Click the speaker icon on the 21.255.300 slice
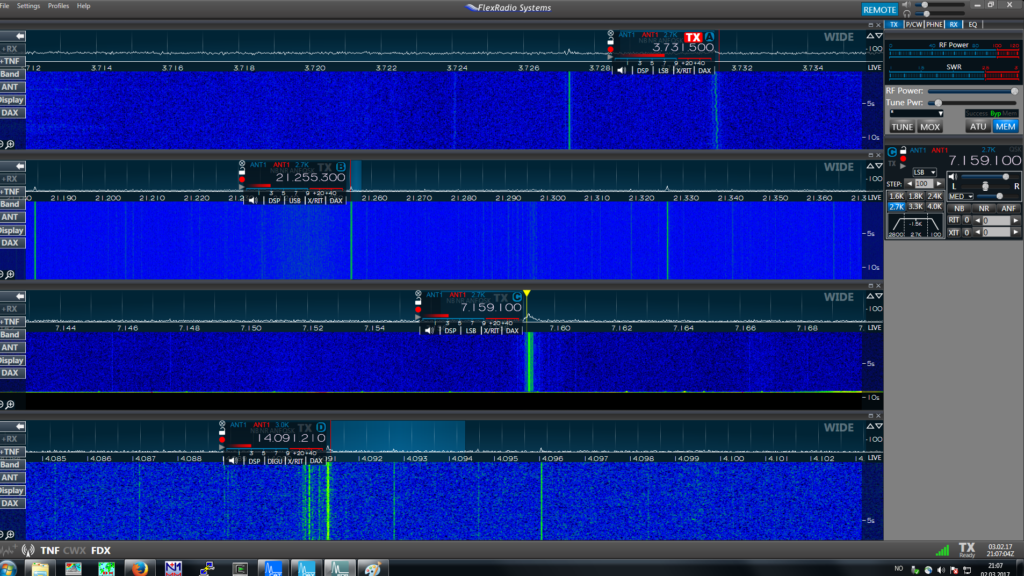 tap(252, 200)
